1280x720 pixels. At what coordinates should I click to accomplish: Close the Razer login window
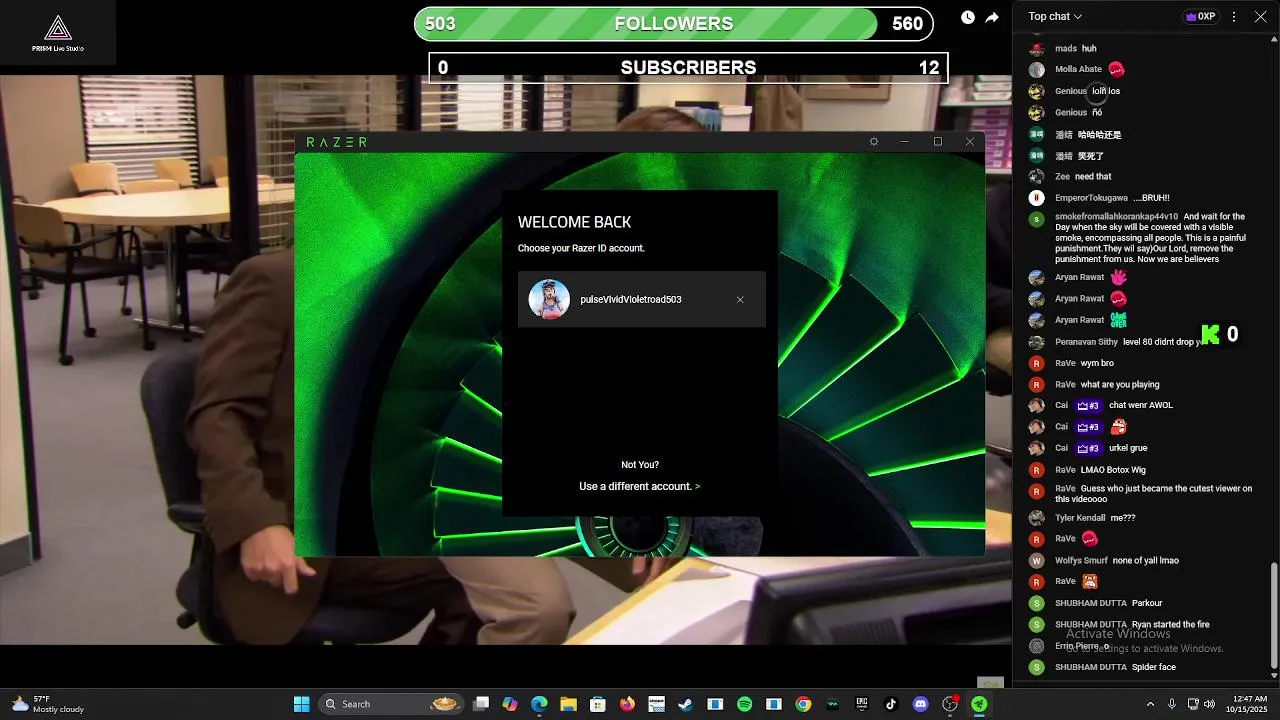coord(969,142)
